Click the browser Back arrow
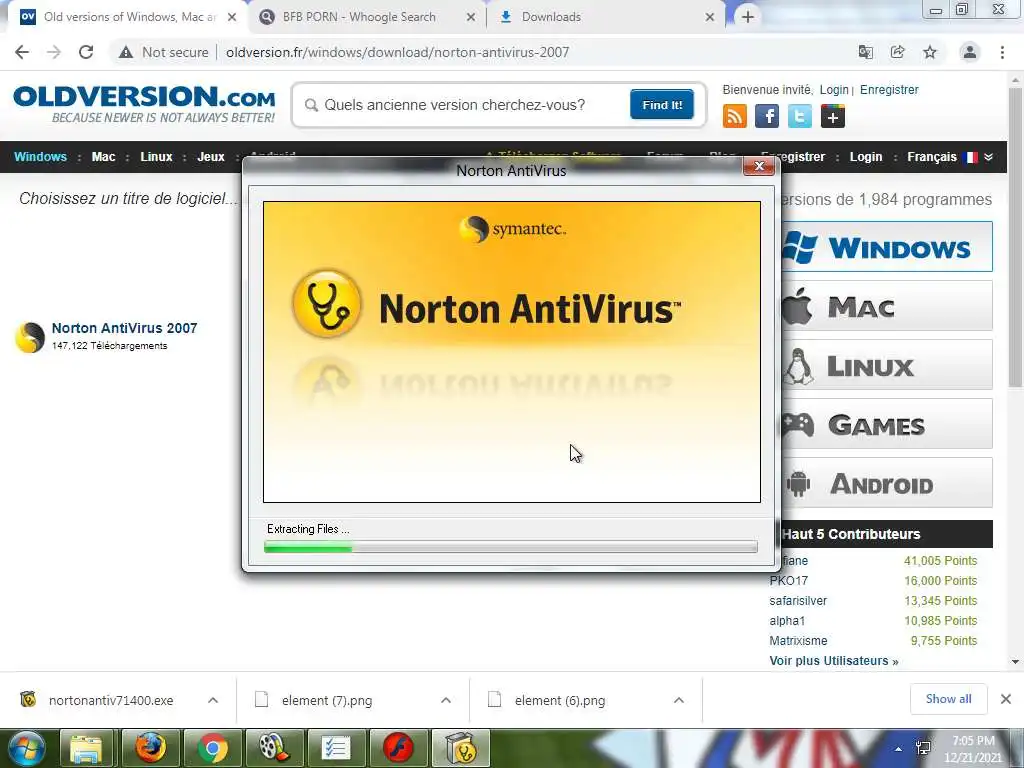Viewport: 1024px width, 768px height. (x=22, y=52)
